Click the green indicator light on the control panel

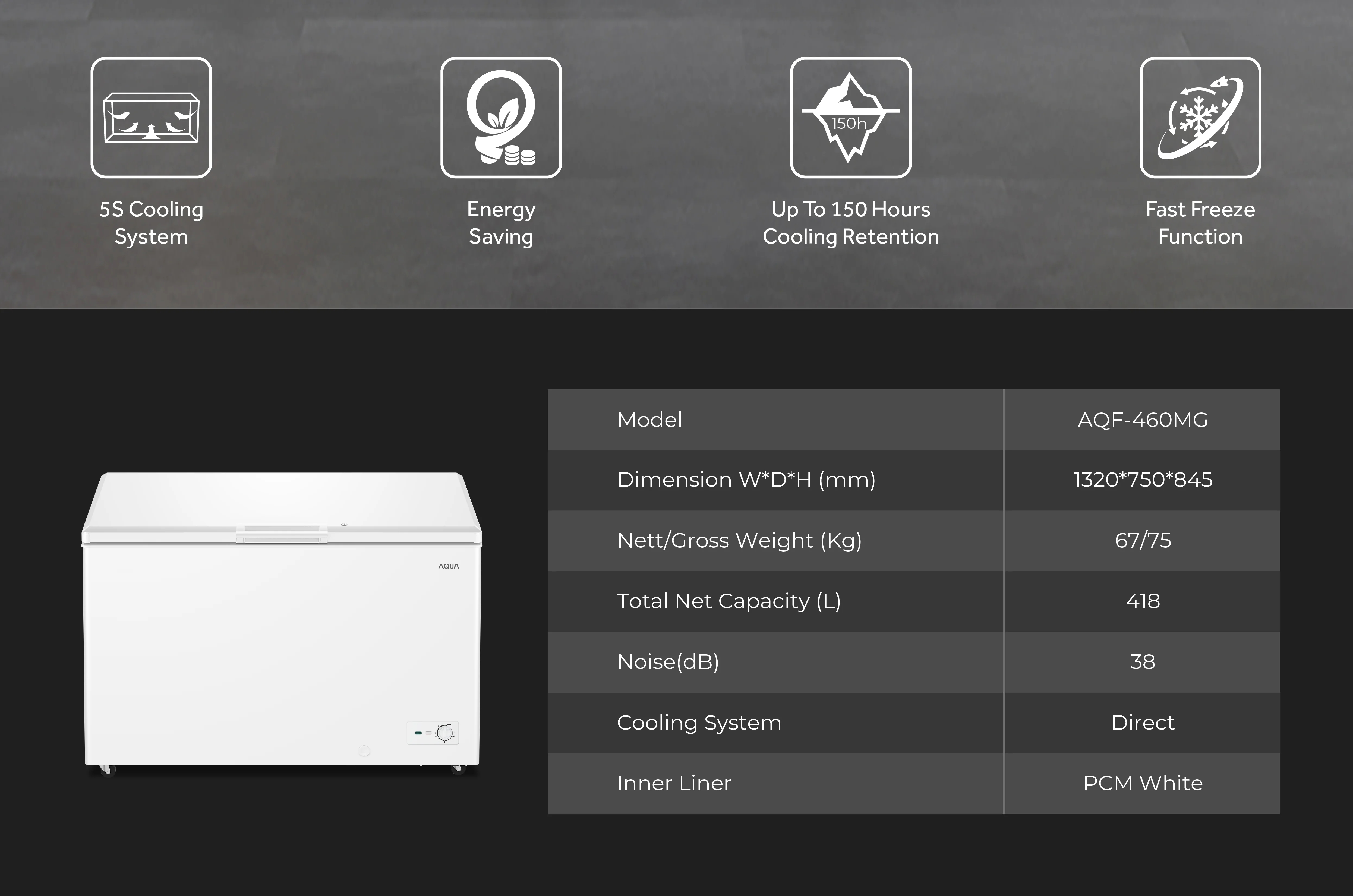click(x=418, y=733)
